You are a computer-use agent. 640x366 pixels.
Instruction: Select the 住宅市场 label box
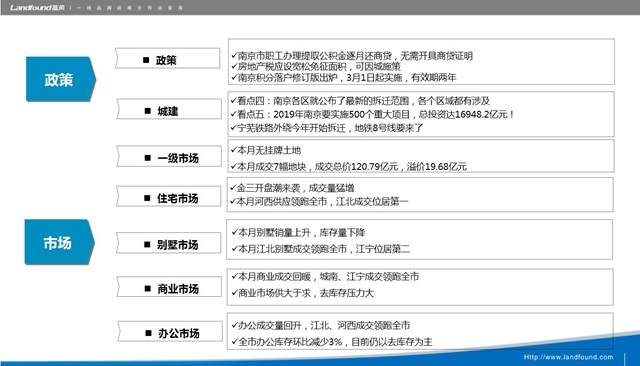(169, 196)
